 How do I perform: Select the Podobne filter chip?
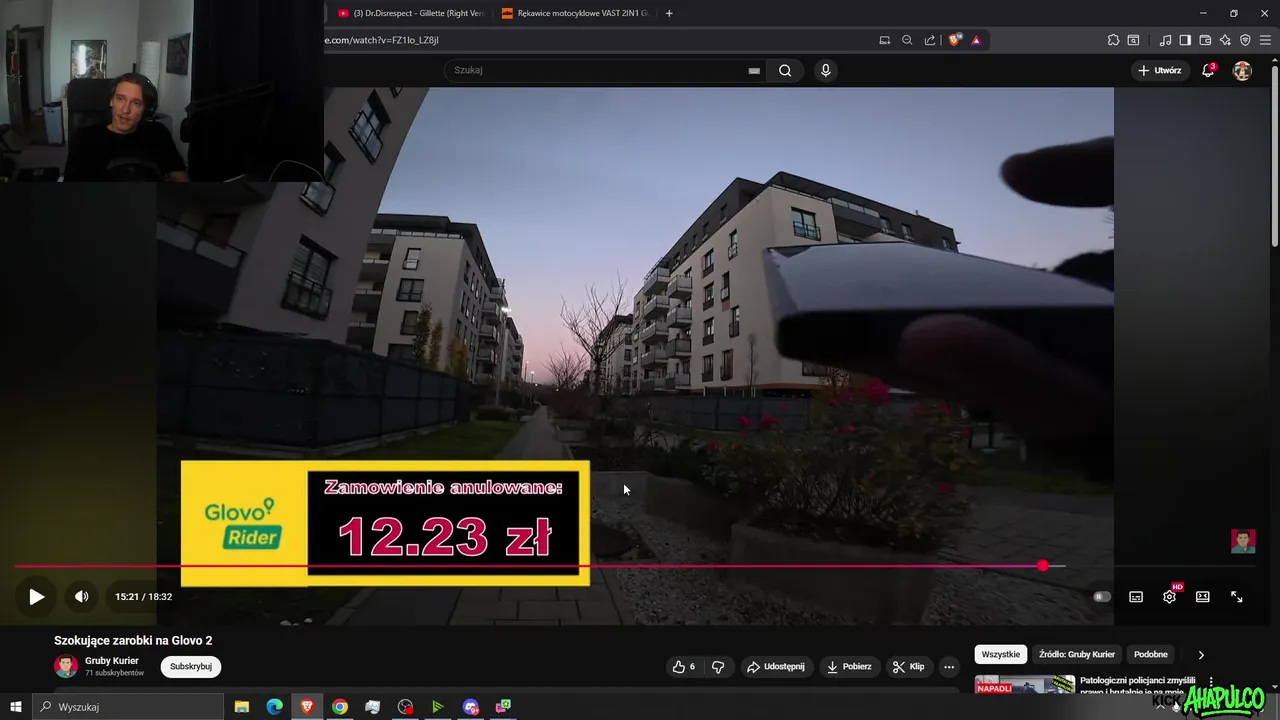[1151, 654]
